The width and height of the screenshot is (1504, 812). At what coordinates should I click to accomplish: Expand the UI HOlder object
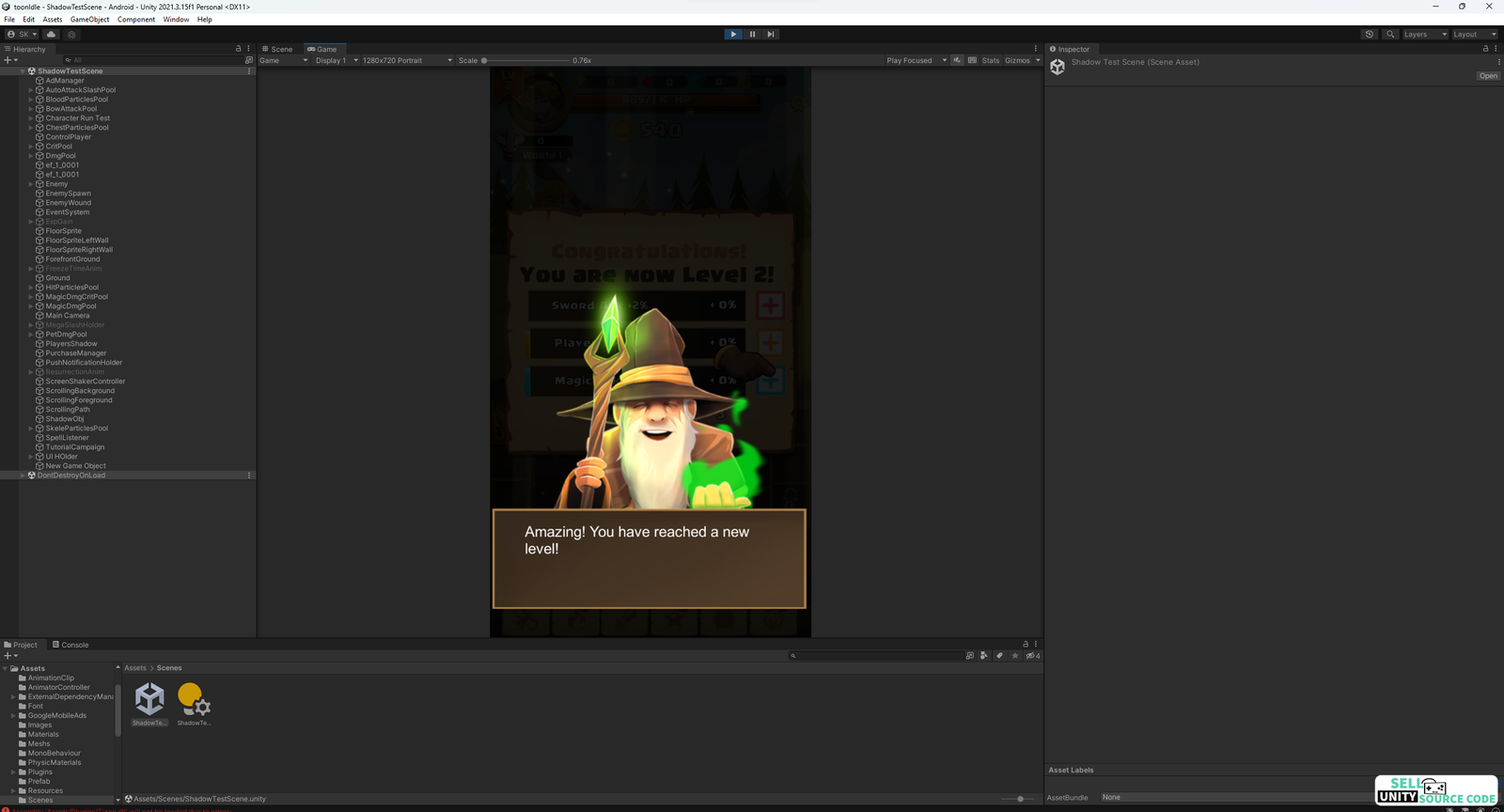[31, 457]
